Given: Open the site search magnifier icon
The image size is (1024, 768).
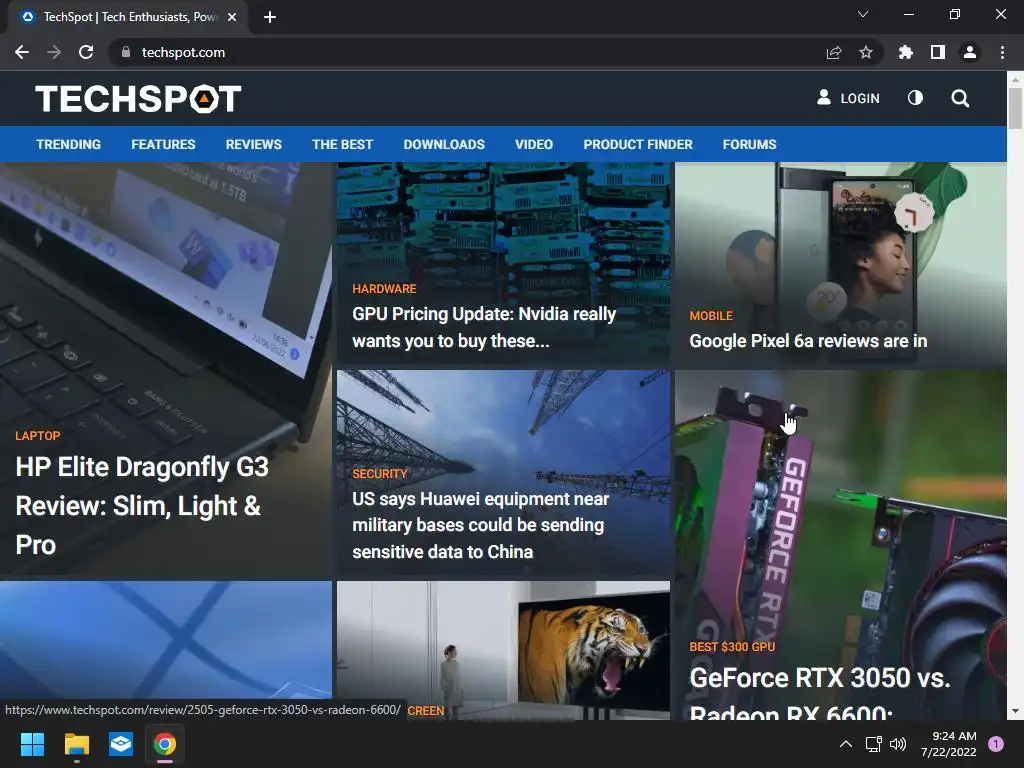Looking at the screenshot, I should (x=960, y=99).
